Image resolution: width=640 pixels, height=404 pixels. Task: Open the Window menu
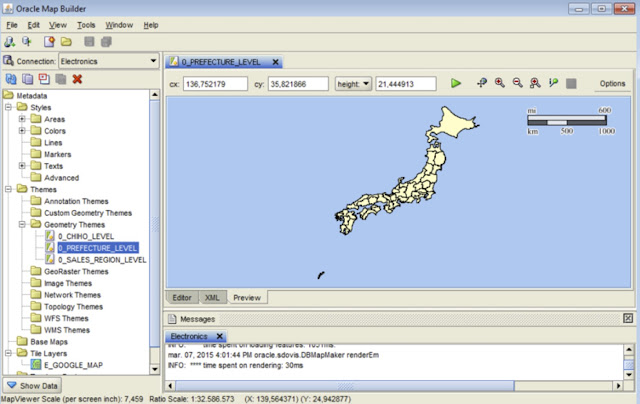(119, 25)
